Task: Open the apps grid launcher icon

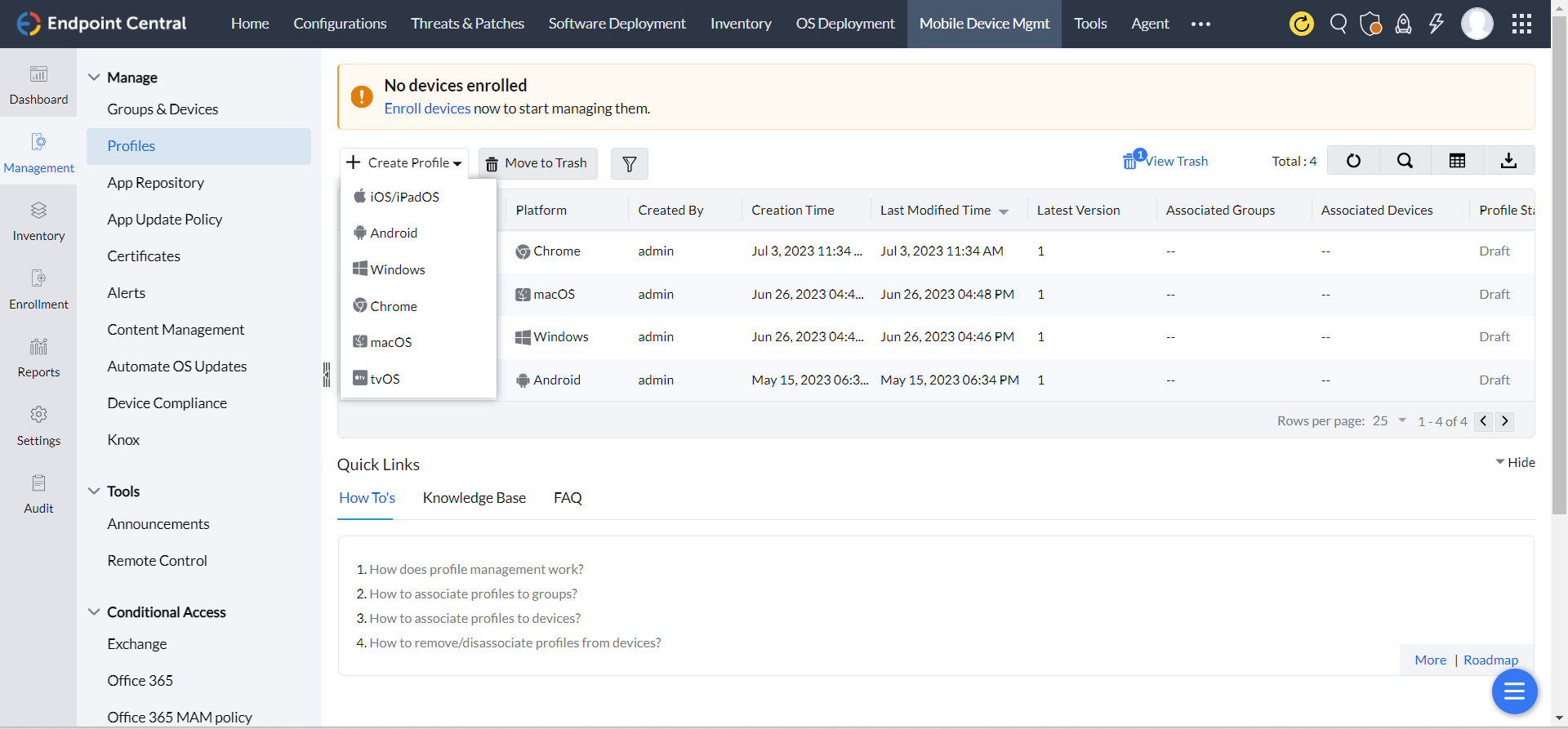Action: pyautogui.click(x=1521, y=24)
